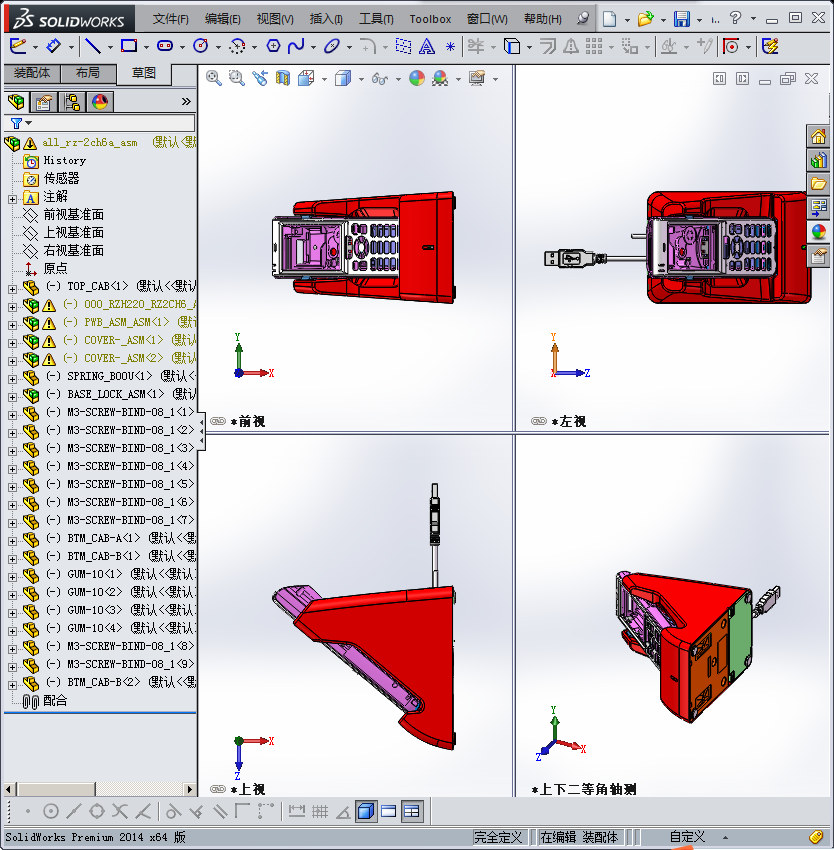Expand the BASE_LOCK_ASM<1> component
This screenshot has width=834, height=850.
(12, 397)
